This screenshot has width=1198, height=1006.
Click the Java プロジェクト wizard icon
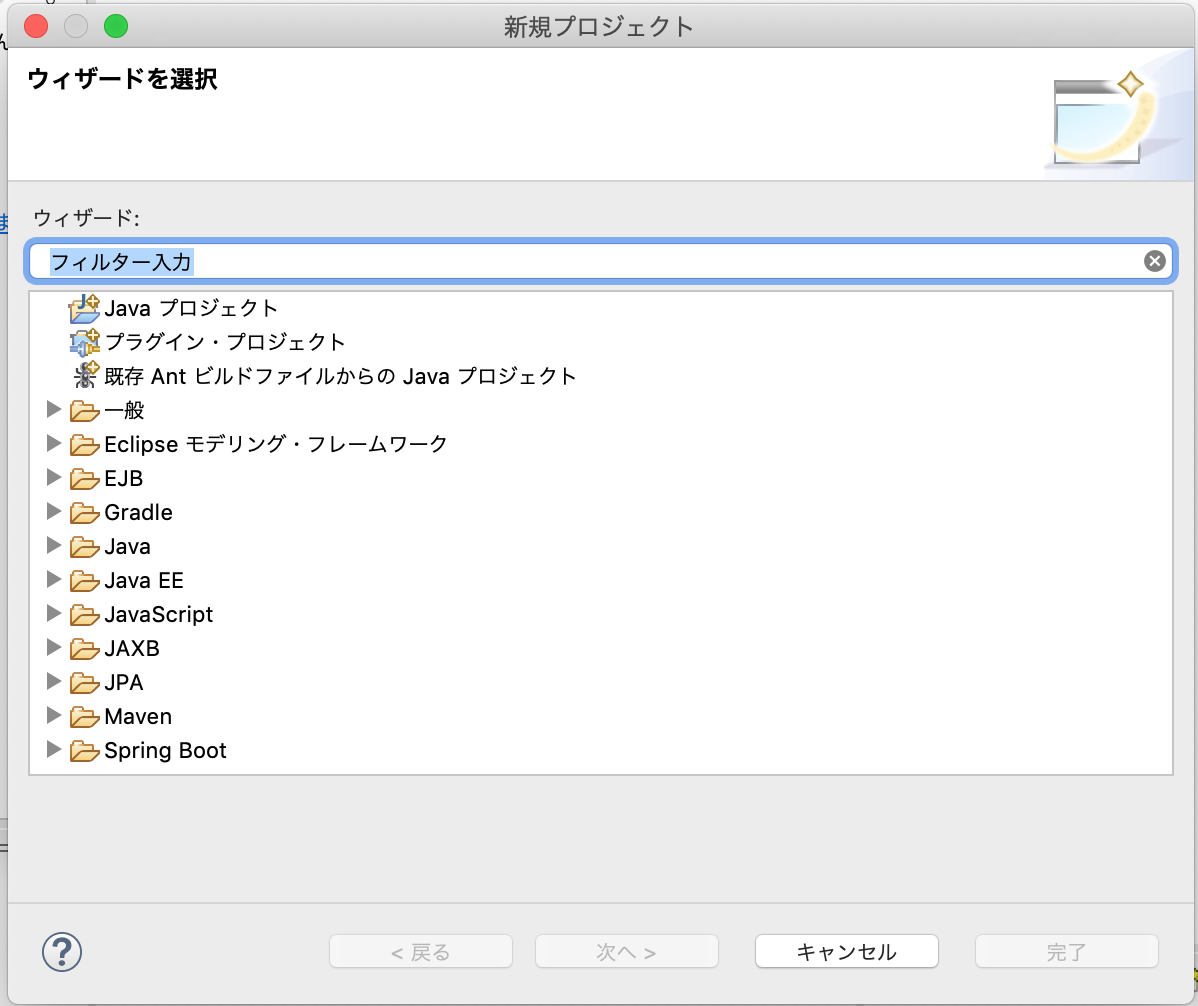(84, 309)
